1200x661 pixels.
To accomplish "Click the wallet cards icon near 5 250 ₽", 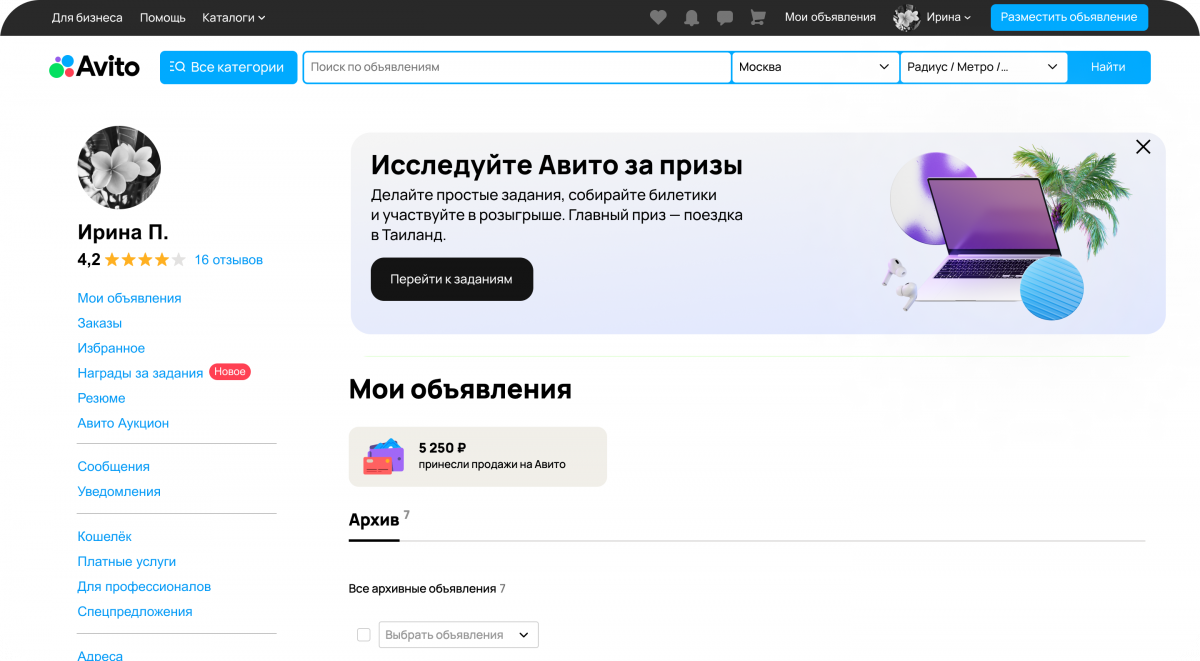I will (x=383, y=457).
